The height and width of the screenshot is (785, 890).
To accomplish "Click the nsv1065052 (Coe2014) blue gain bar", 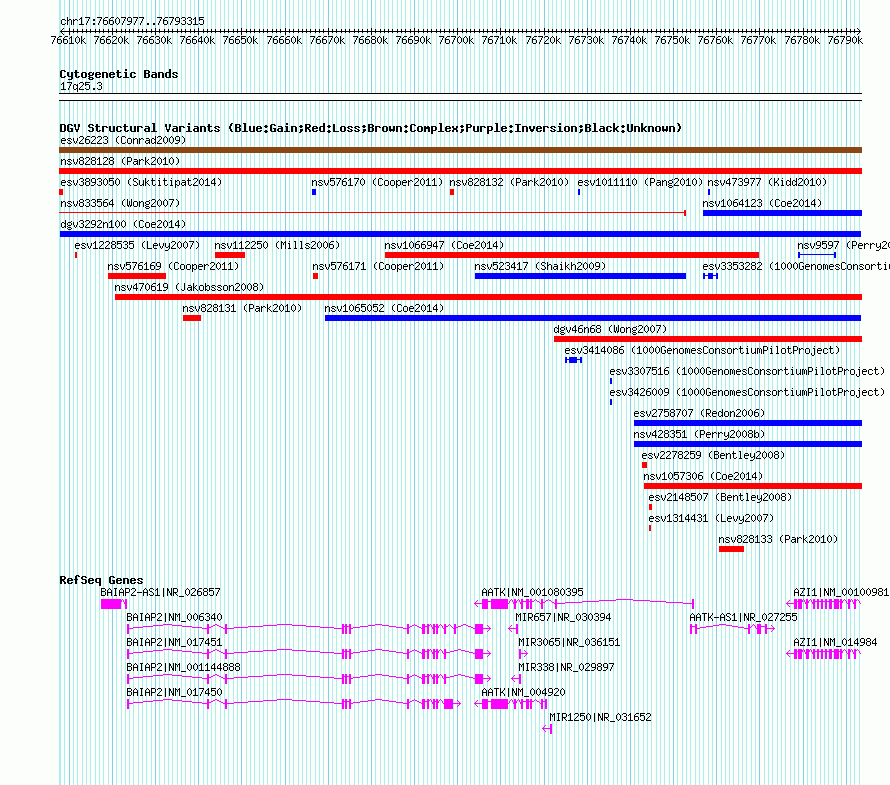I will [x=593, y=318].
